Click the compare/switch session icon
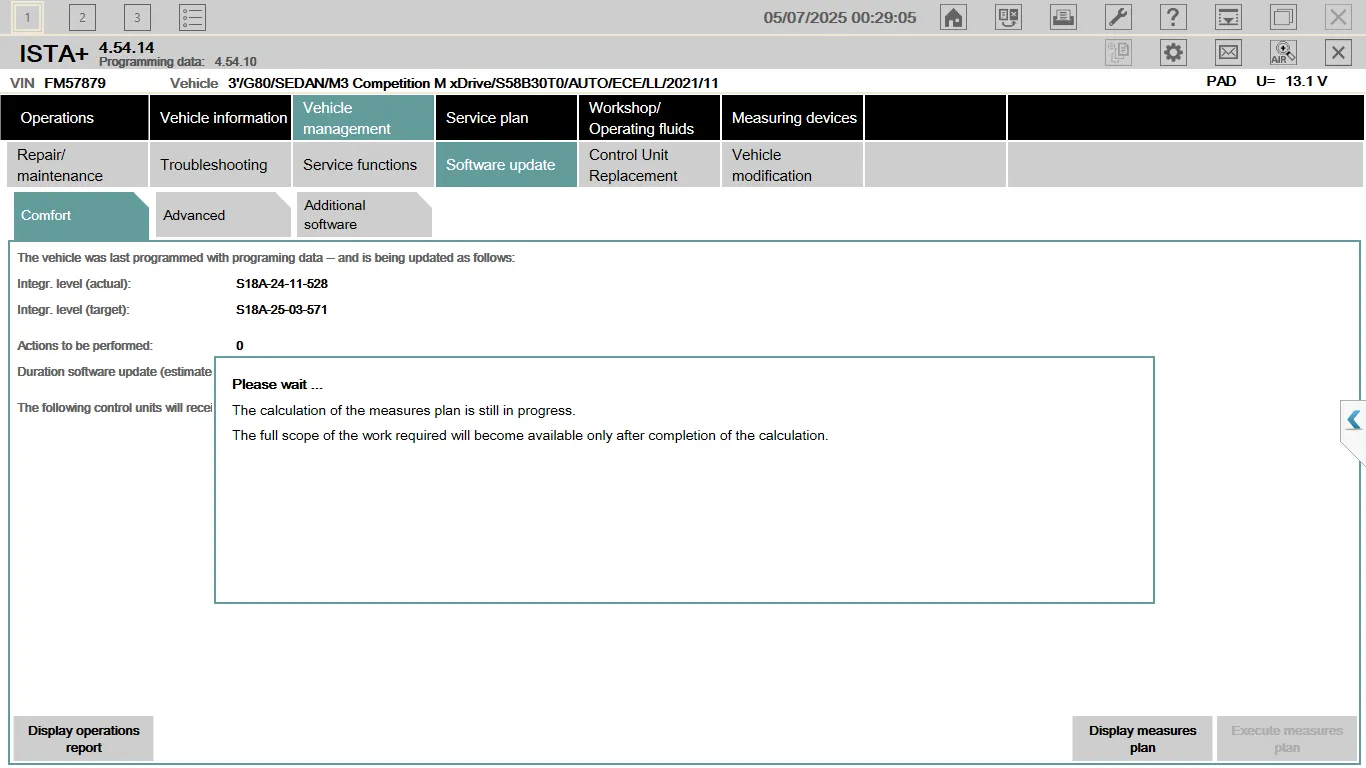Image resolution: width=1366 pixels, height=768 pixels. 1008,17
